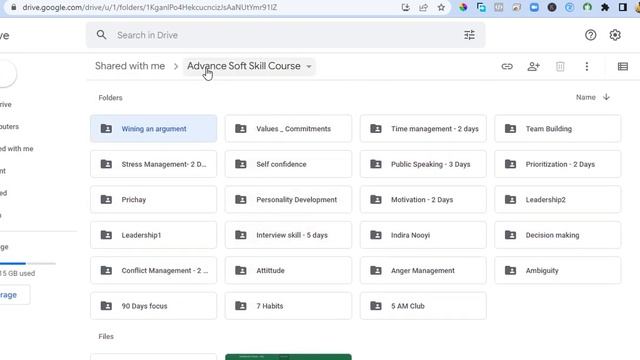Click the install app icon in address bar
This screenshot has width=640, height=360.
coord(405,7)
